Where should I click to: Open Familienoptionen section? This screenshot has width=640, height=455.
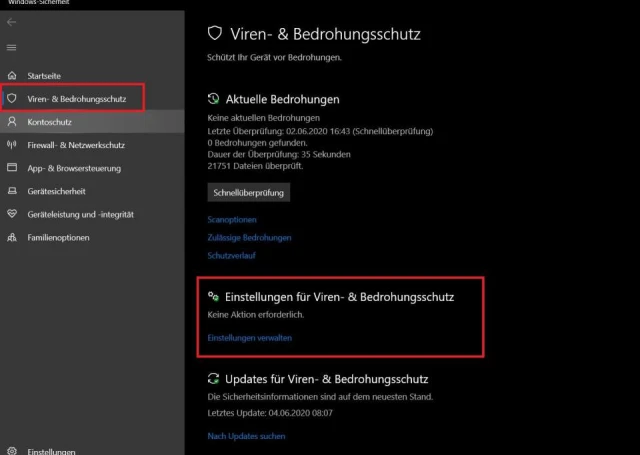pos(58,237)
